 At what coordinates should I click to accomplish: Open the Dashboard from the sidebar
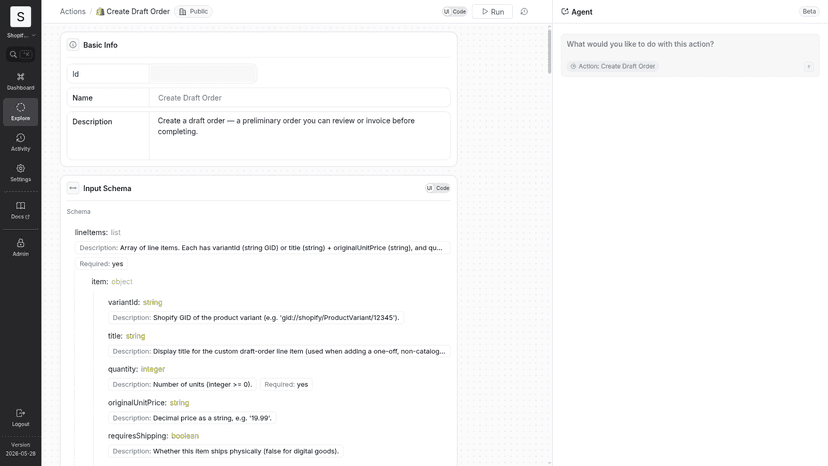click(x=21, y=81)
